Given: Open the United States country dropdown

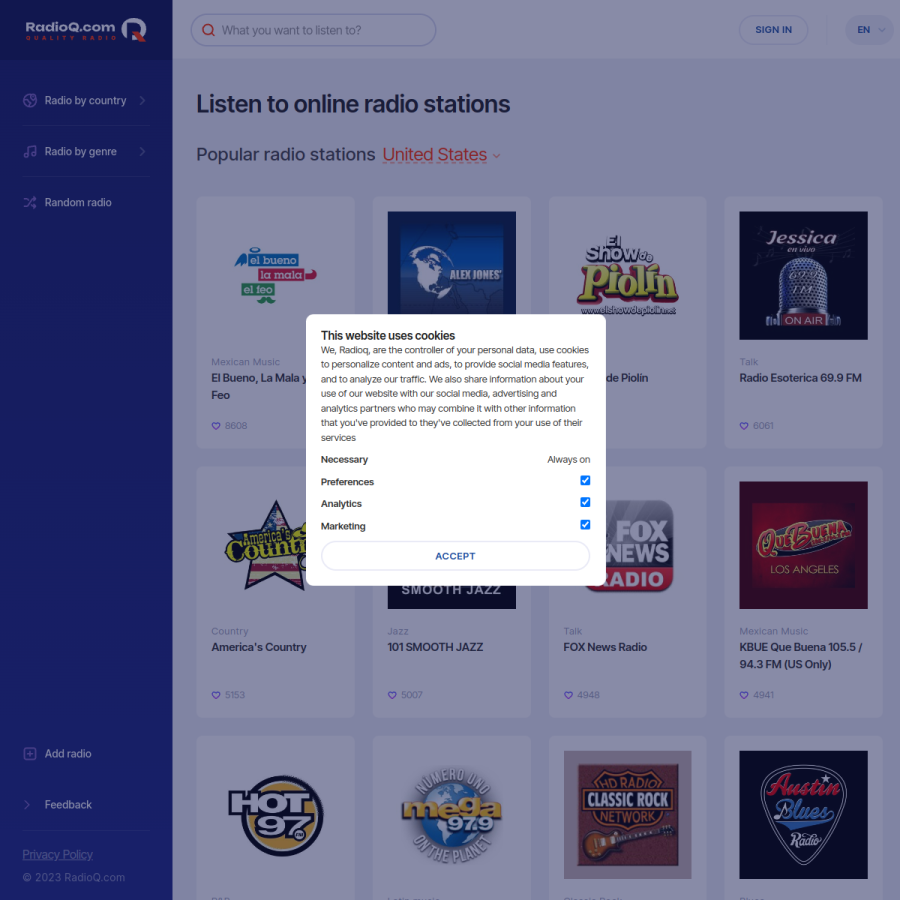Looking at the screenshot, I should tap(441, 155).
